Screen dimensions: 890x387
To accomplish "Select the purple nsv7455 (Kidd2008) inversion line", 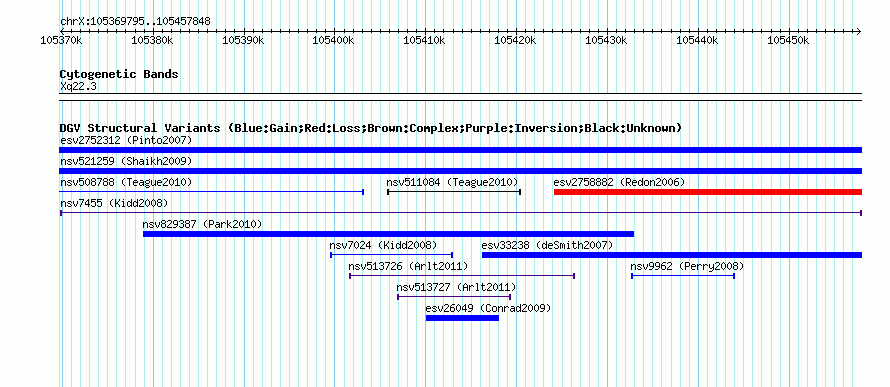I will point(461,213).
